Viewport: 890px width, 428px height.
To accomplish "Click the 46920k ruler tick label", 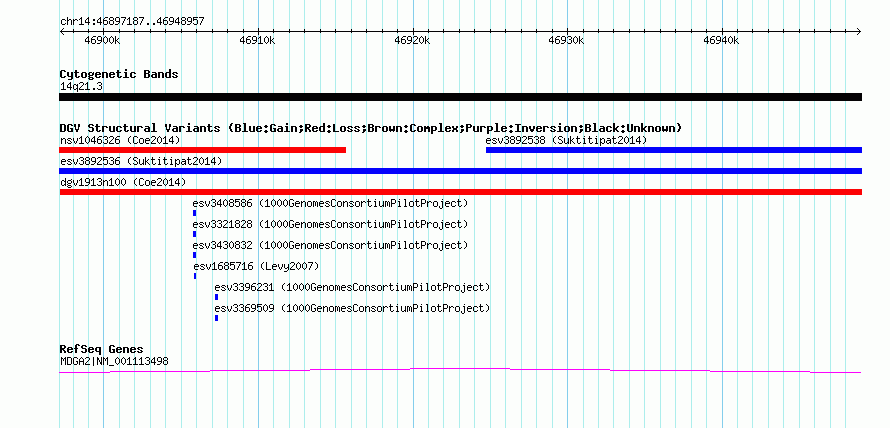I will tap(412, 40).
